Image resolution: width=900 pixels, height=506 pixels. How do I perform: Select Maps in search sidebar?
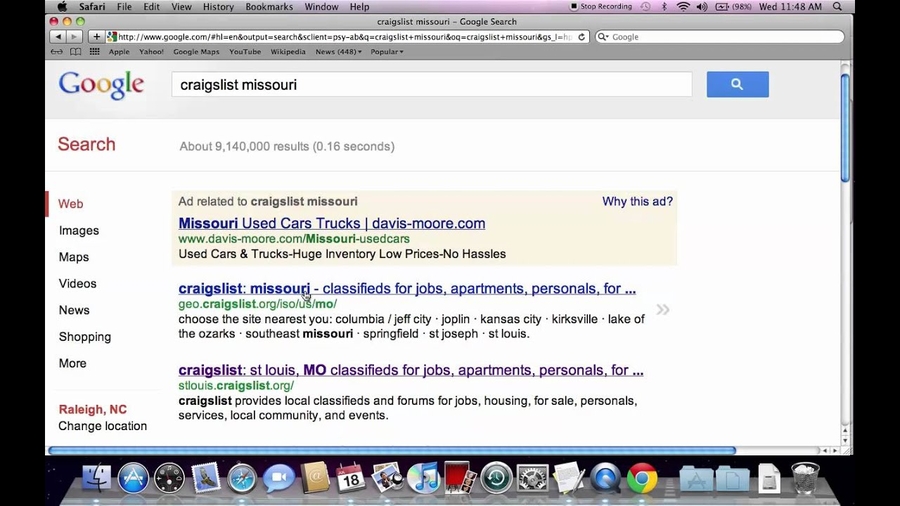point(73,257)
